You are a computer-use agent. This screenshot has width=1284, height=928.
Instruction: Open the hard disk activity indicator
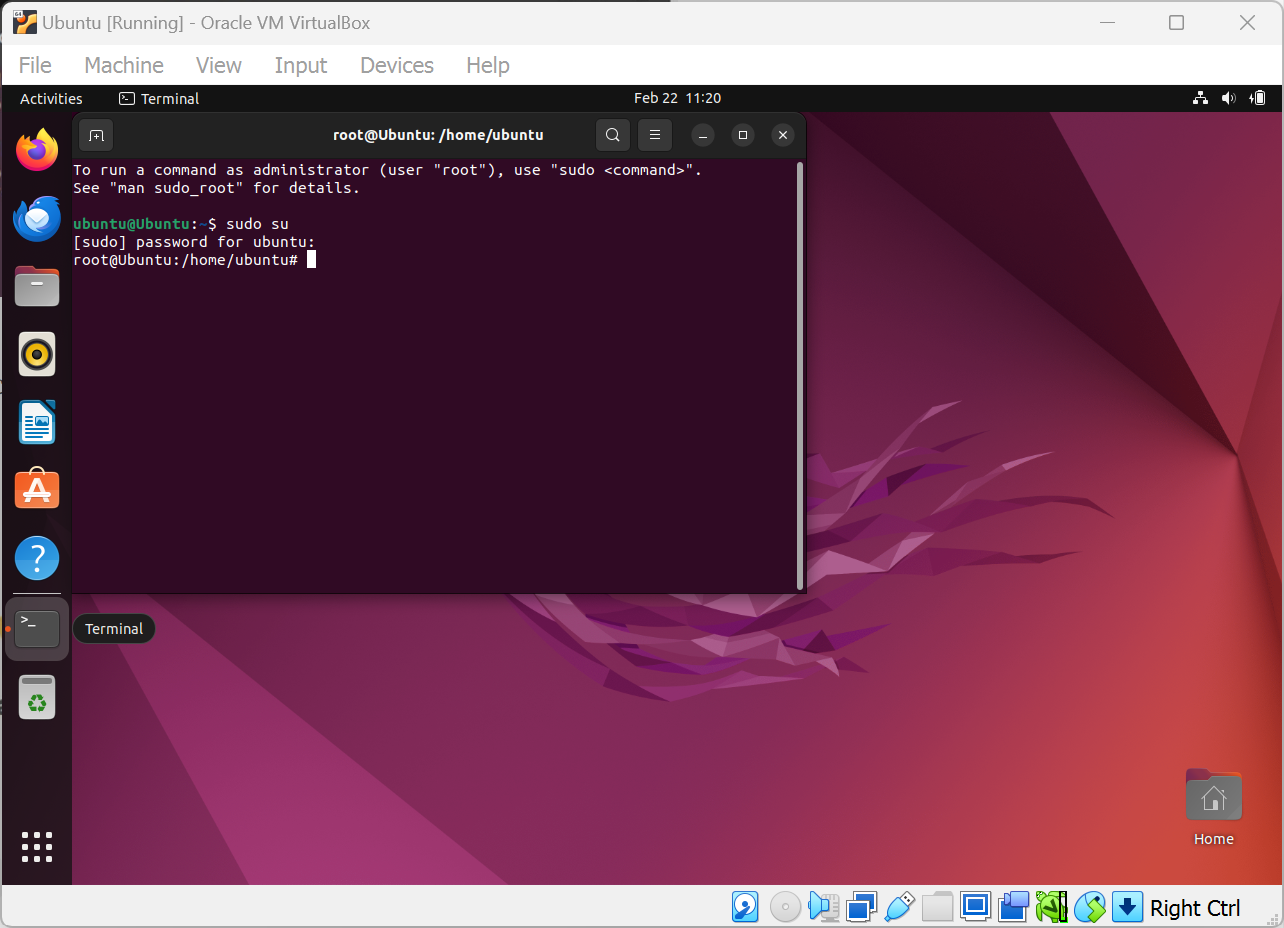[x=745, y=907]
